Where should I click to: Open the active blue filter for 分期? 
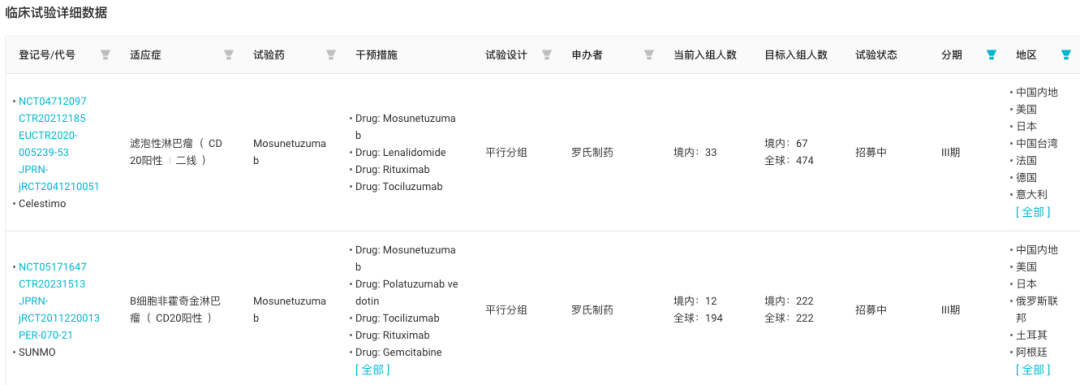pos(992,55)
